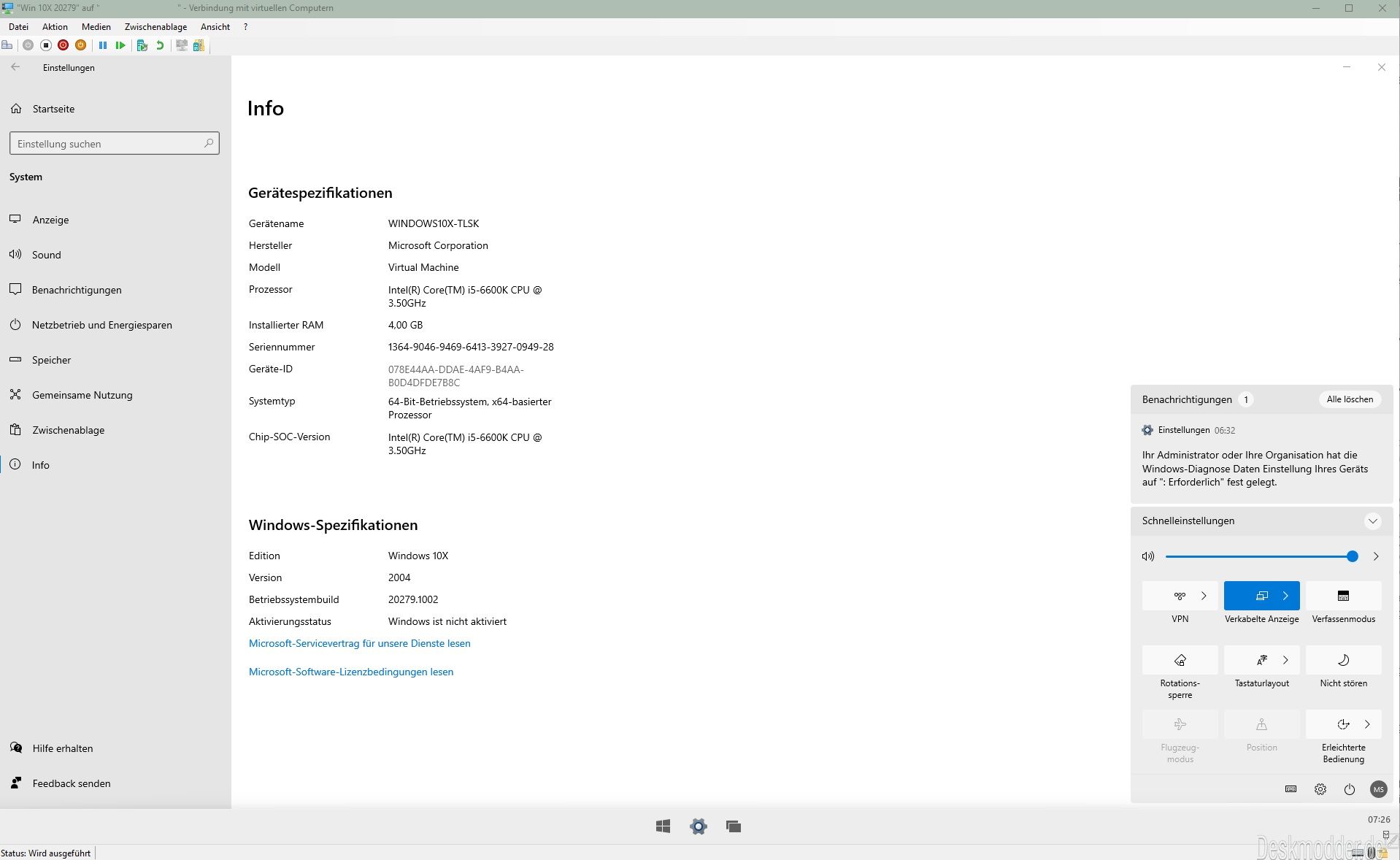Viewport: 1400px width, 860px height.
Task: Focus the Einstellung suchen search box
Action: [x=115, y=143]
